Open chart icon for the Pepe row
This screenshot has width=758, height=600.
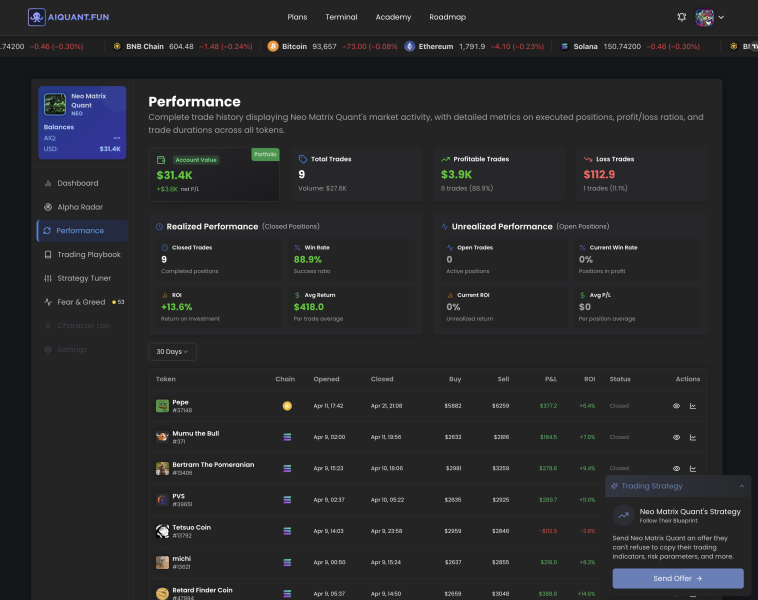[x=693, y=406]
